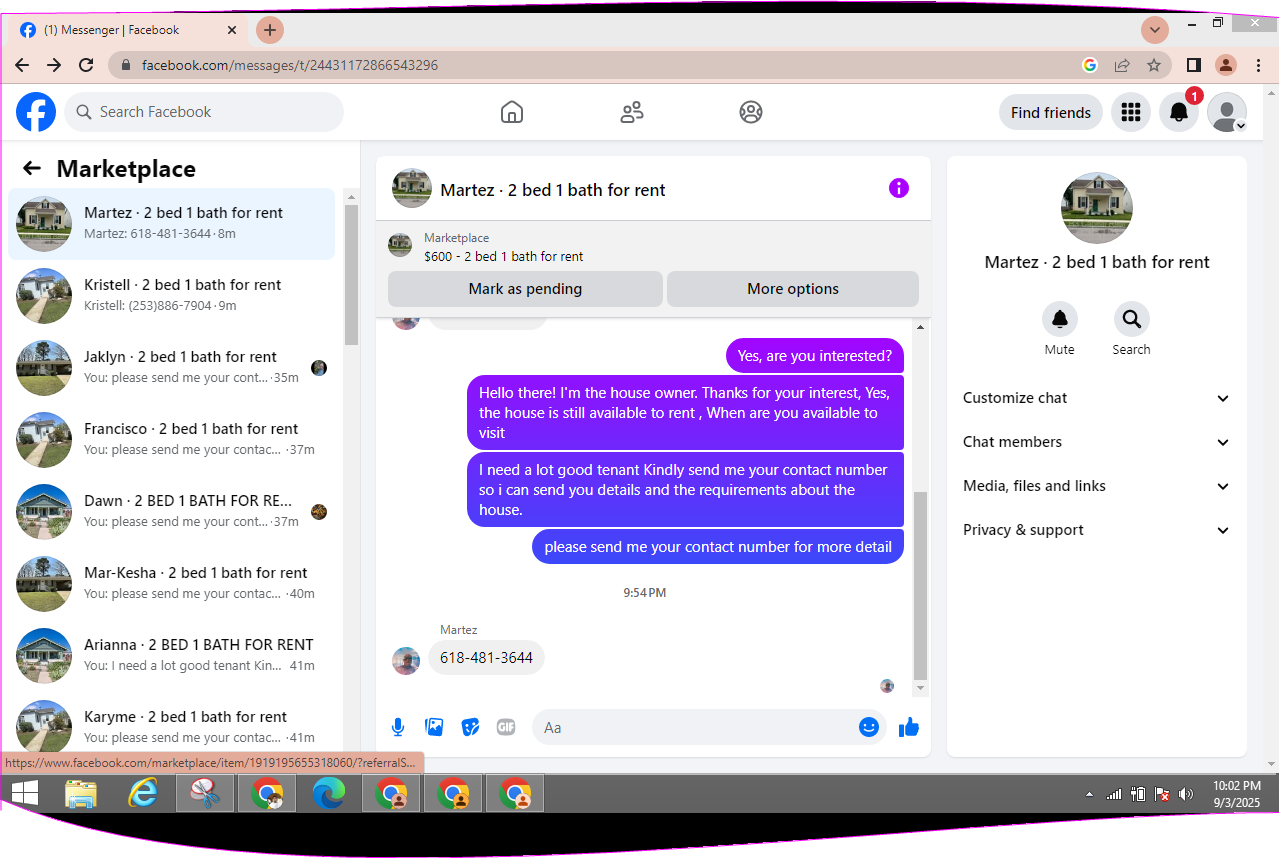Viewport: 1279px width, 858px height.
Task: Click the conversation list scrollbar
Action: [x=351, y=275]
